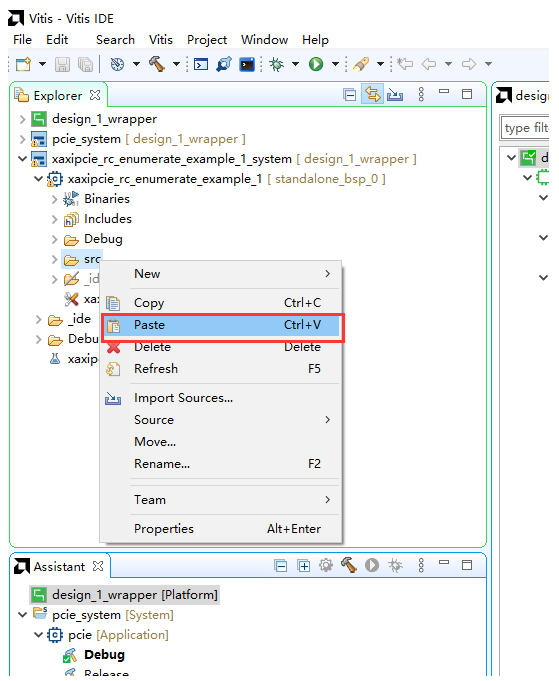Select Debug under pcie Application
559x681 pixels.
coord(104,655)
